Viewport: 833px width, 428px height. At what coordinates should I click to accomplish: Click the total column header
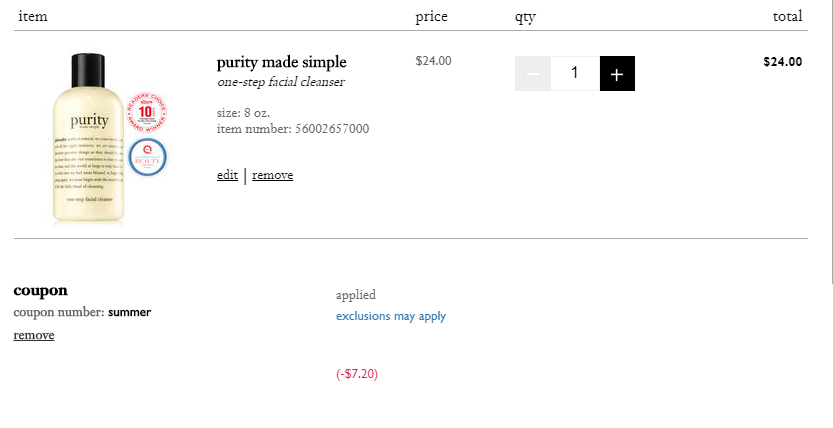787,16
